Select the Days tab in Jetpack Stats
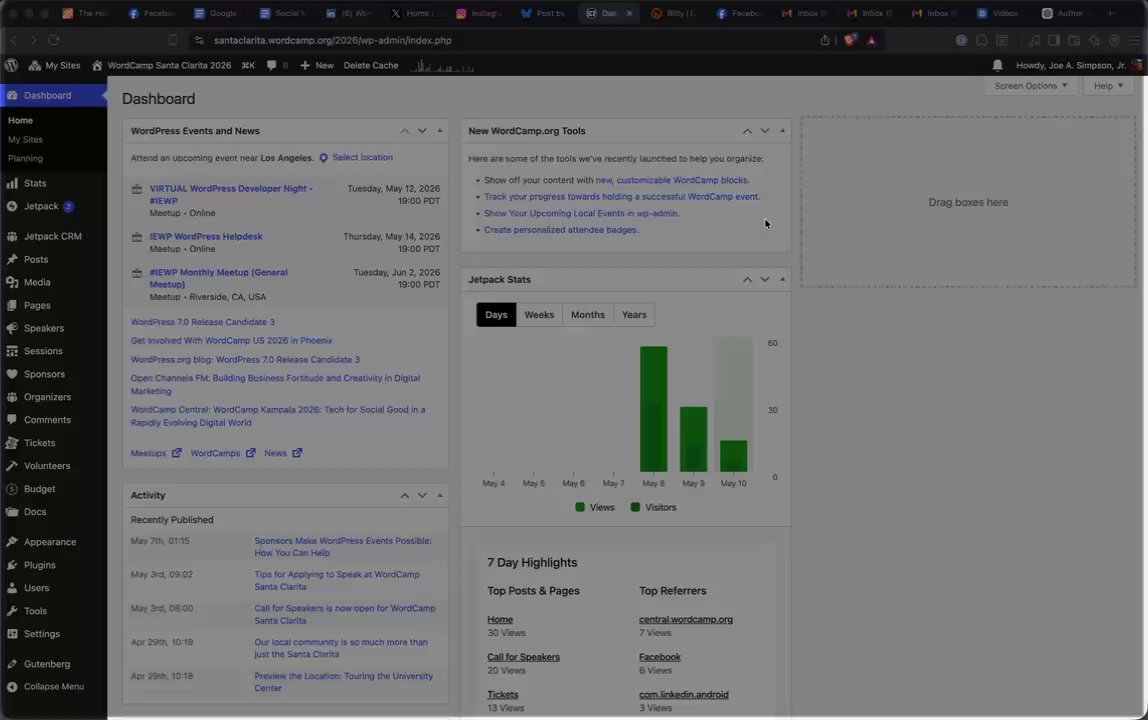The width and height of the screenshot is (1148, 720). [x=496, y=315]
